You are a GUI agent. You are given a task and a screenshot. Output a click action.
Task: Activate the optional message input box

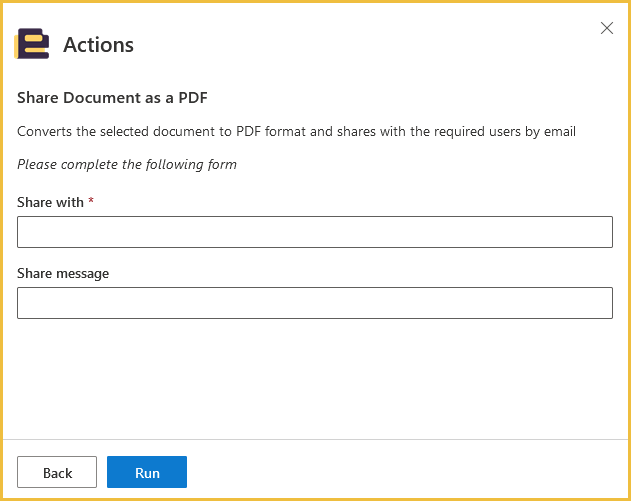pyautogui.click(x=315, y=303)
